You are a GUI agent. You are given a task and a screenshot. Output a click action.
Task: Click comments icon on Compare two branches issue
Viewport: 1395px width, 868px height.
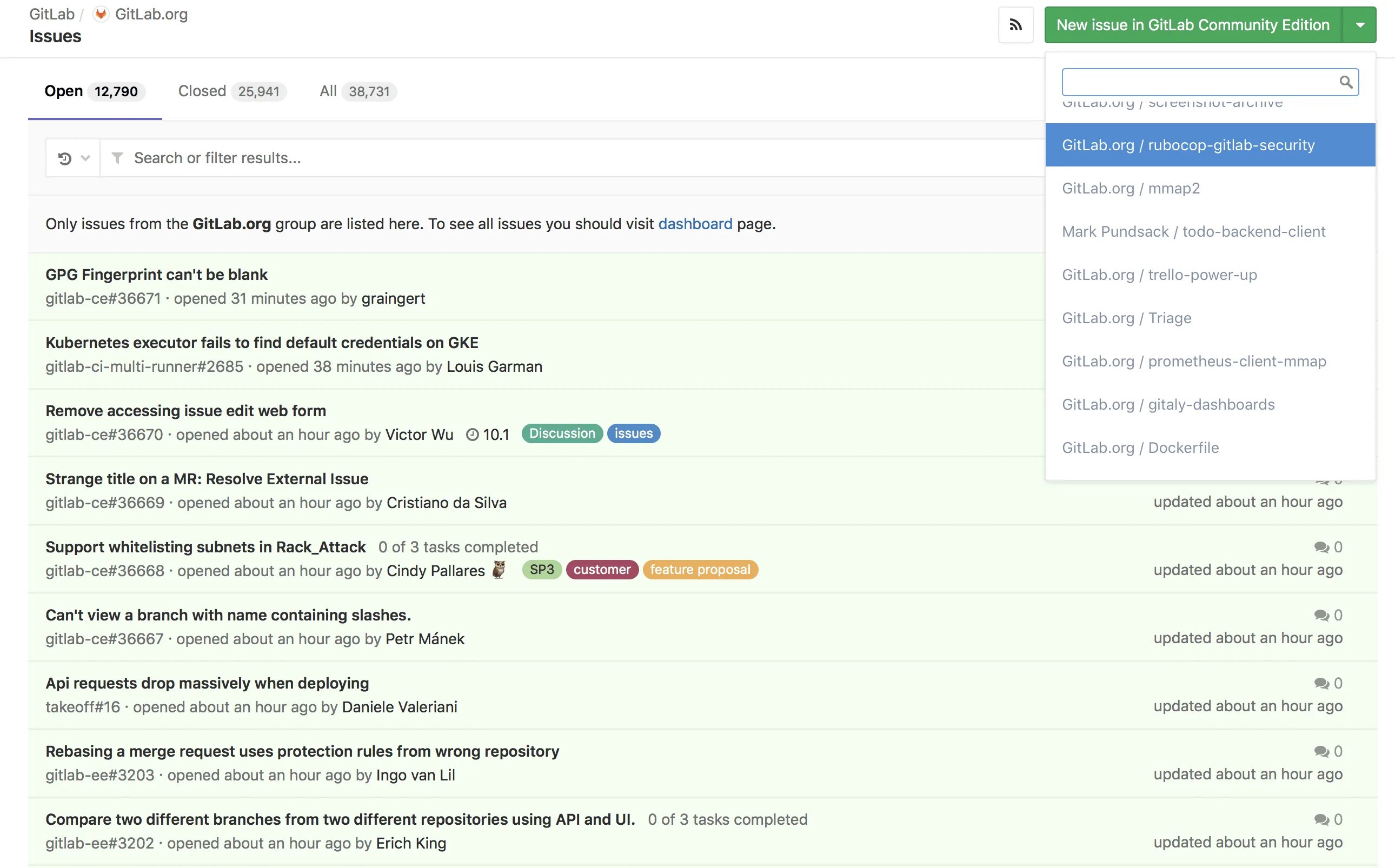coord(1321,820)
